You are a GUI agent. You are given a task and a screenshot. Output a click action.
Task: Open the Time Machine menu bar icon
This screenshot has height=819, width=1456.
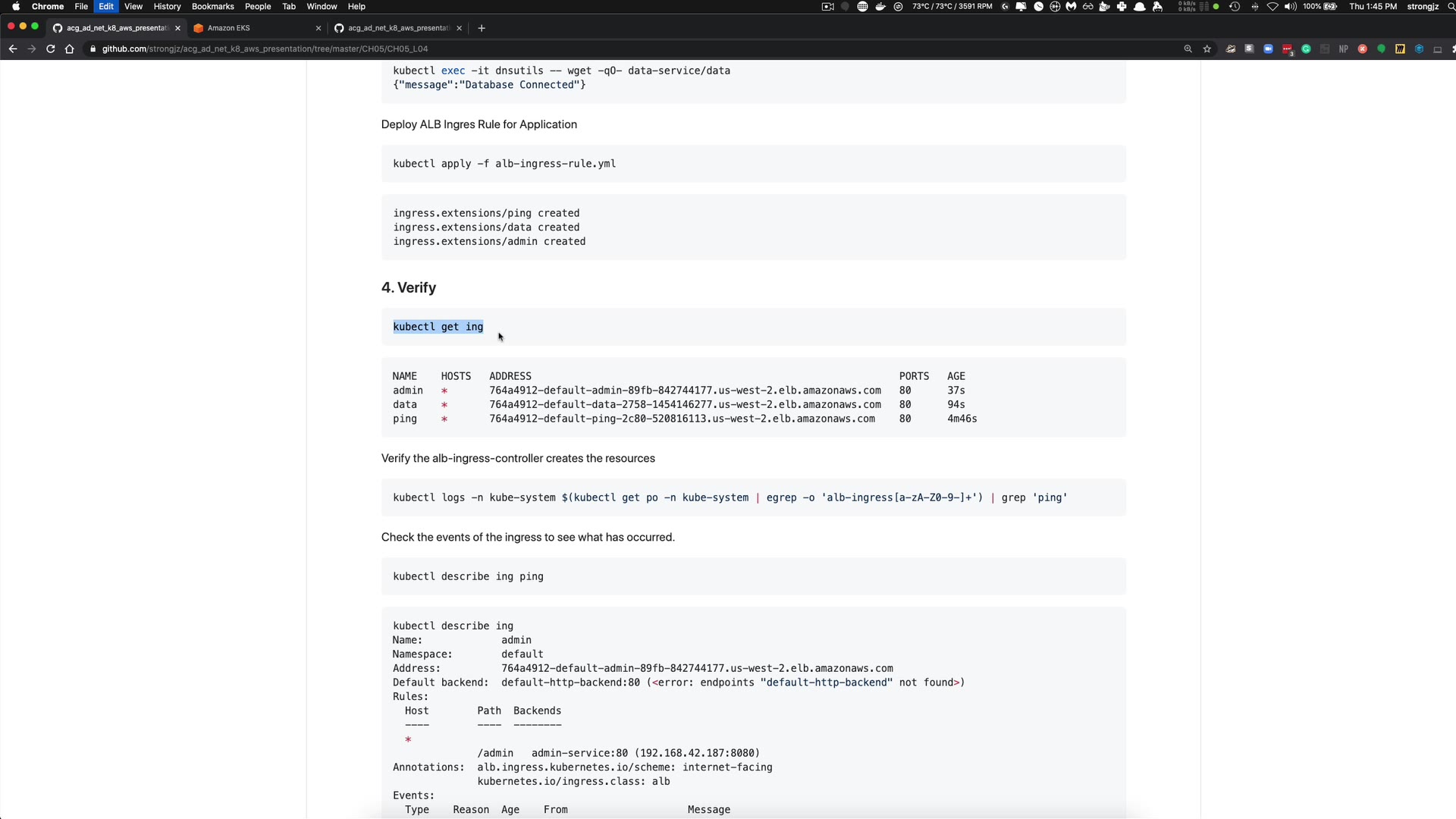coord(1235,6)
